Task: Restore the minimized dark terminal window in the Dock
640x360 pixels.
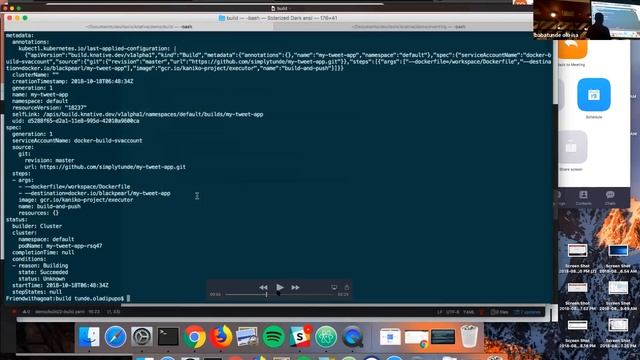Action: point(443,337)
